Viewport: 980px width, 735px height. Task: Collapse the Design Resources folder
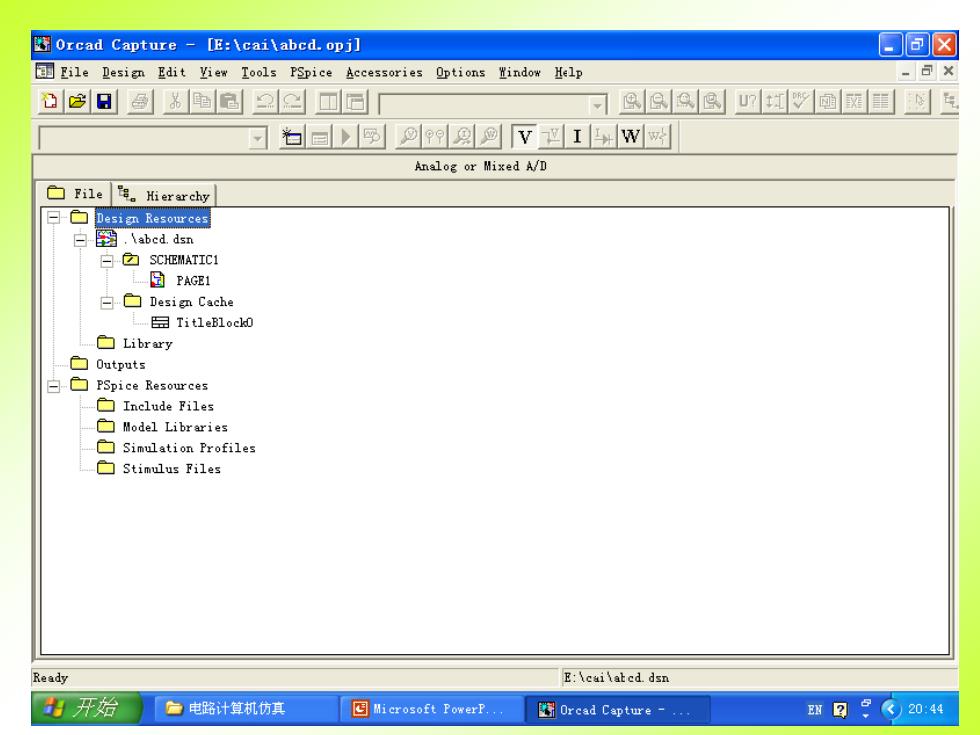(54, 218)
